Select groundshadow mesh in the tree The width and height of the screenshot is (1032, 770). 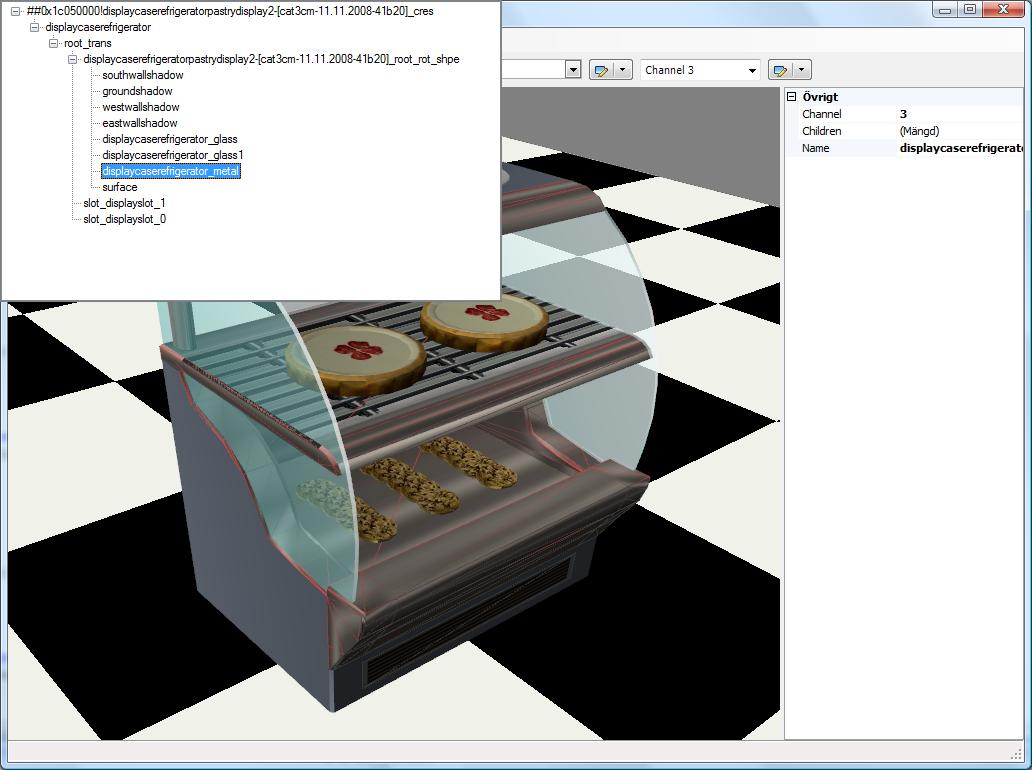[x=137, y=91]
